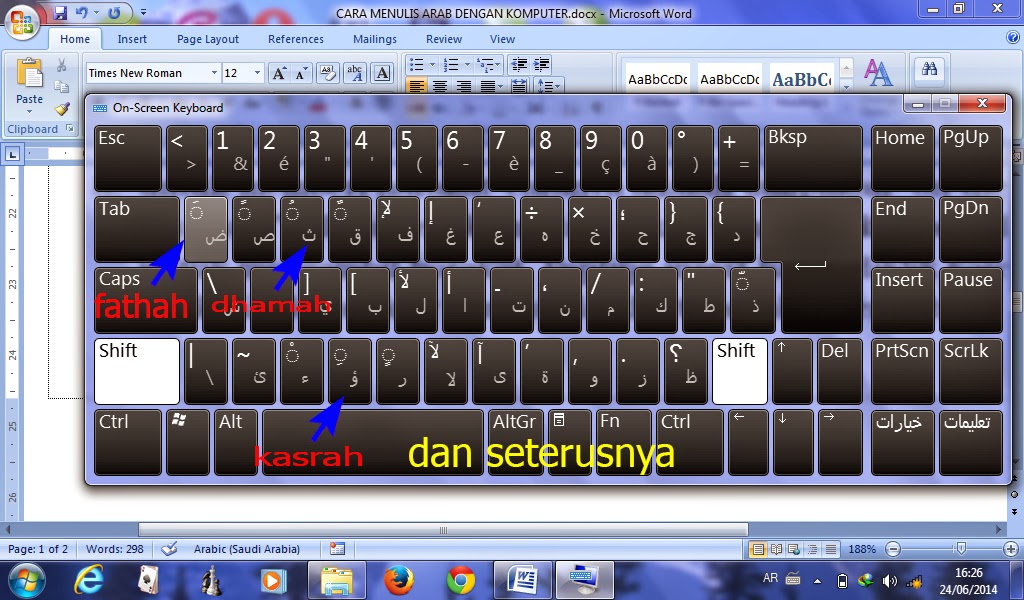
Task: Apply a character border with the boxed A
Action: tap(383, 73)
